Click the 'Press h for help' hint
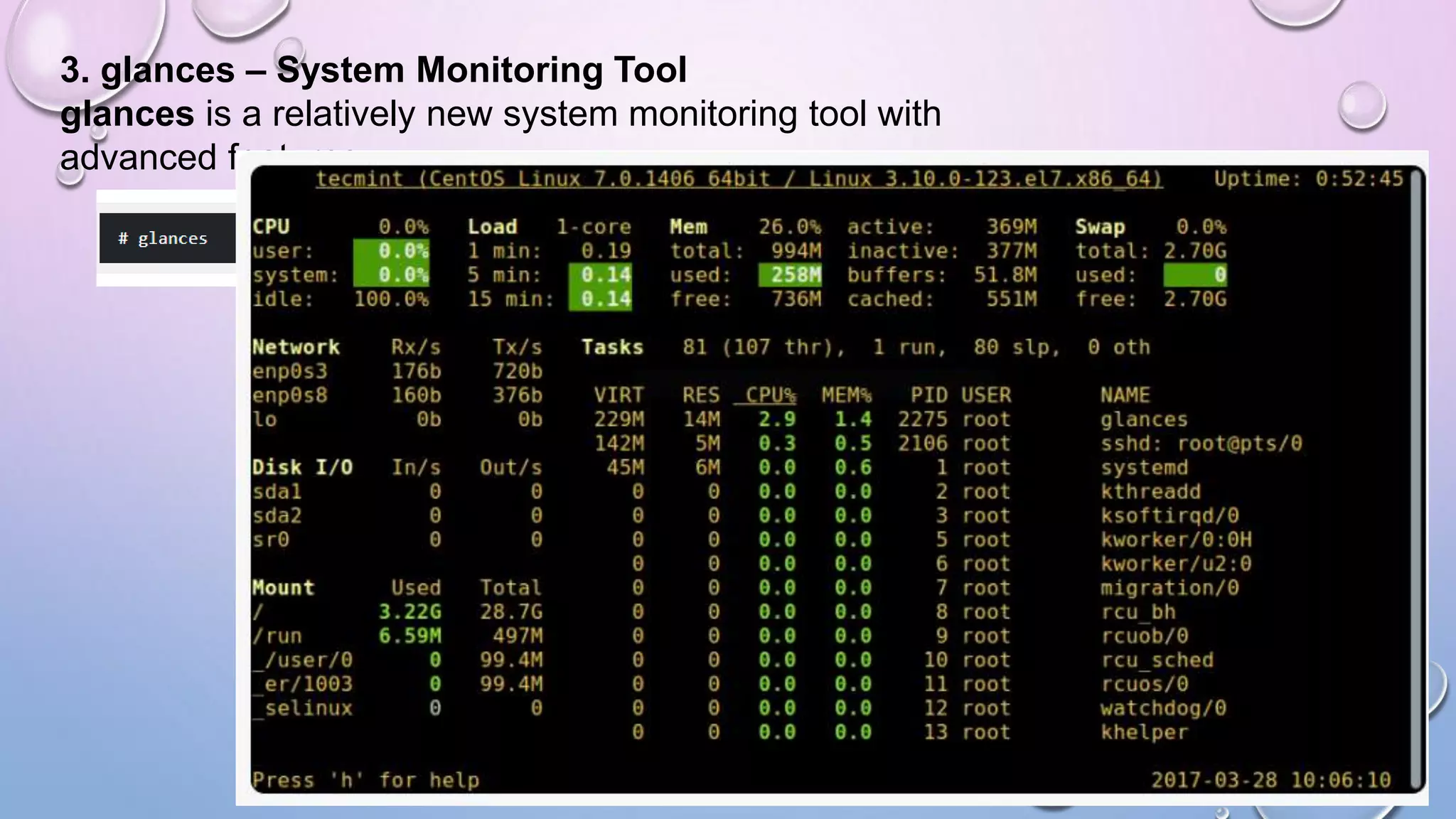This screenshot has height=819, width=1456. [x=365, y=780]
